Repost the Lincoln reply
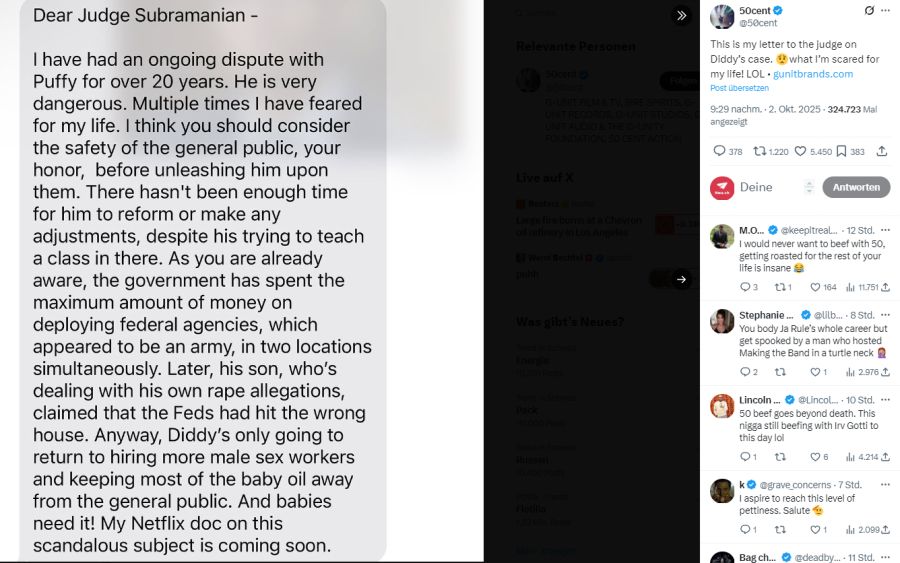900x563 pixels. [x=780, y=457]
